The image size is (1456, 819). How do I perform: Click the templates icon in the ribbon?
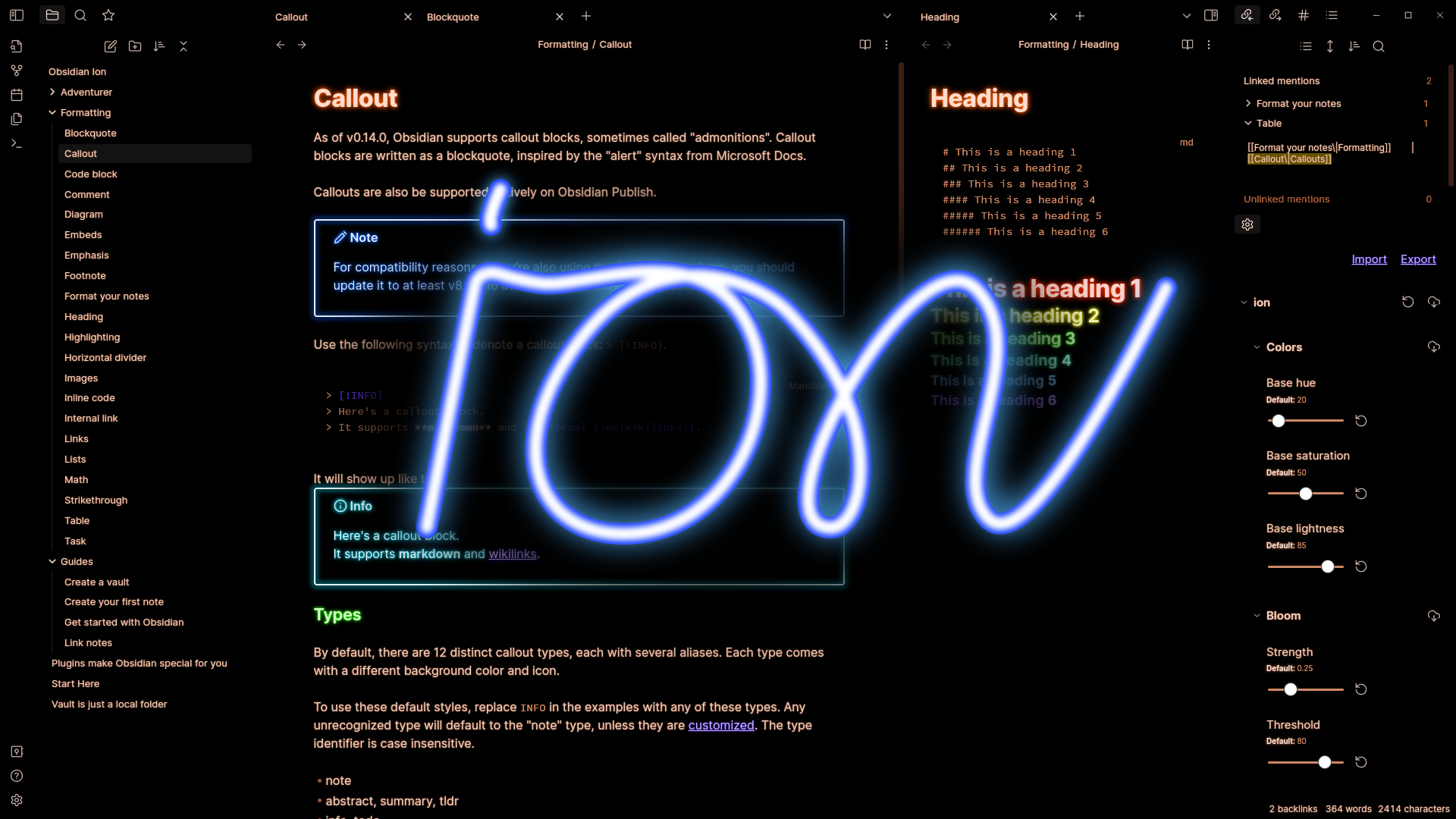(x=17, y=119)
